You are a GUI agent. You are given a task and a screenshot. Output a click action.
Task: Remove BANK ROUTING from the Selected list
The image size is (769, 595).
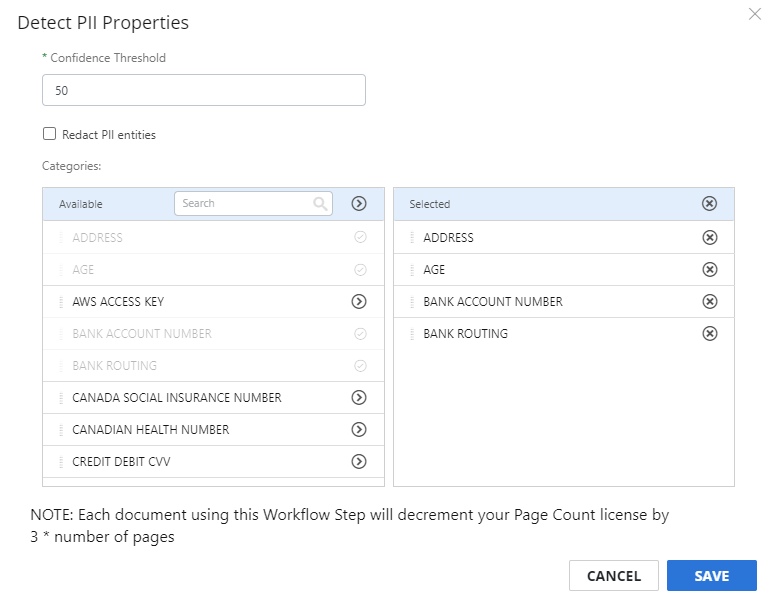coord(710,334)
